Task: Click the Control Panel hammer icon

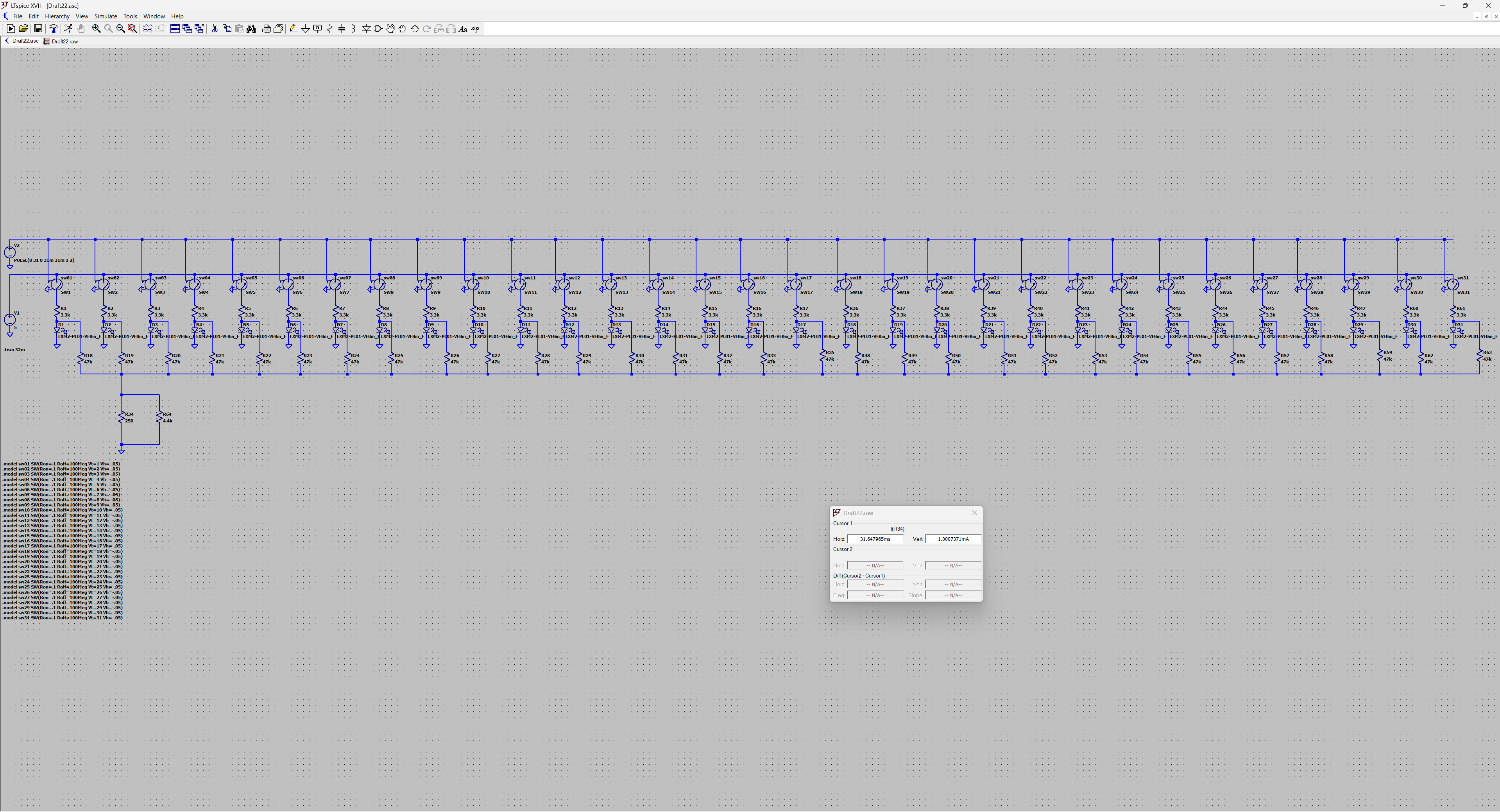Action: [x=53, y=29]
